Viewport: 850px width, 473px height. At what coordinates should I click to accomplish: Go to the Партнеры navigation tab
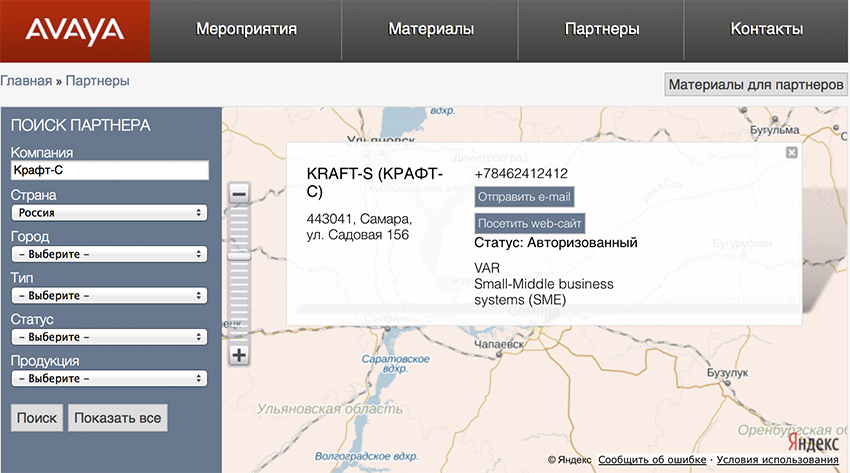coord(602,29)
